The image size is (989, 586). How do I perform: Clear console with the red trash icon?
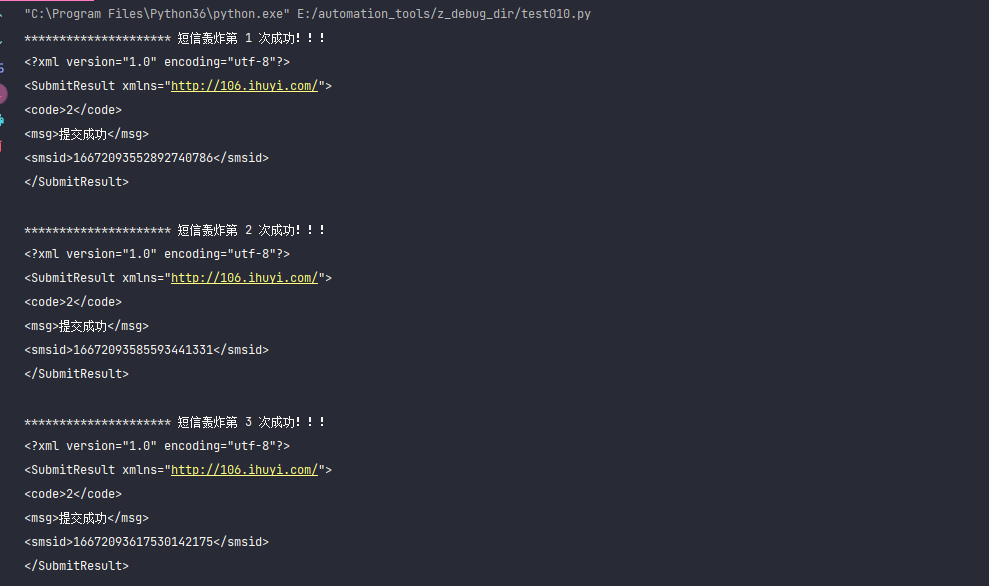coord(1,146)
